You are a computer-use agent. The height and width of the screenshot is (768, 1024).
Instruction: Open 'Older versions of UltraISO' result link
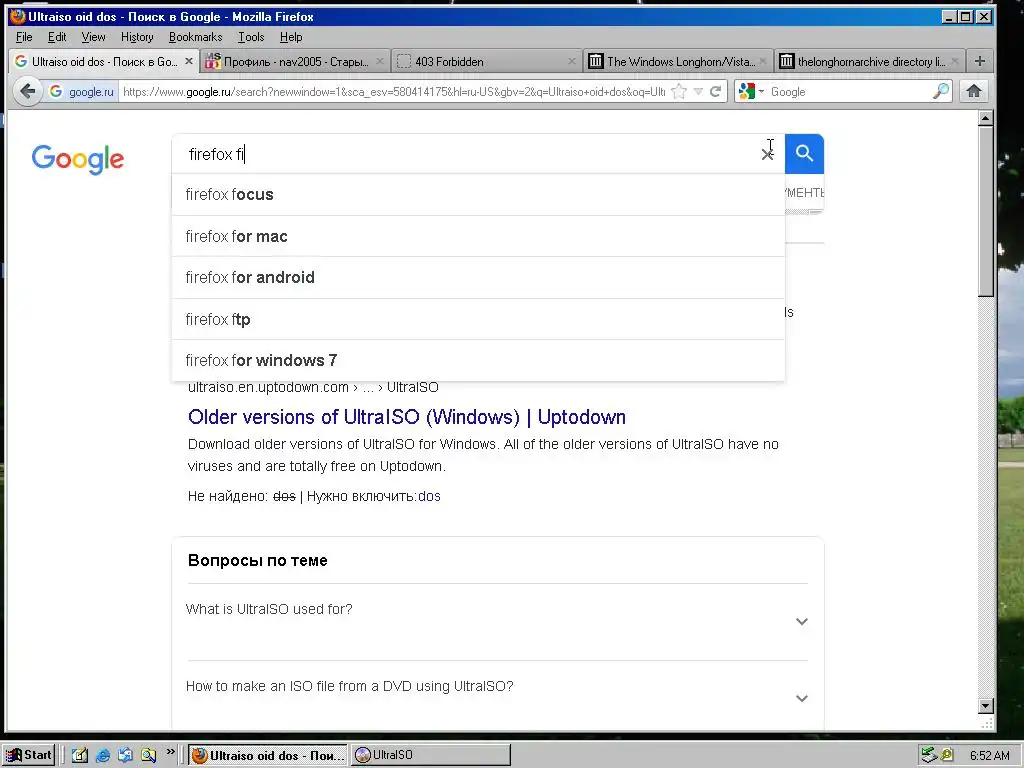(407, 417)
